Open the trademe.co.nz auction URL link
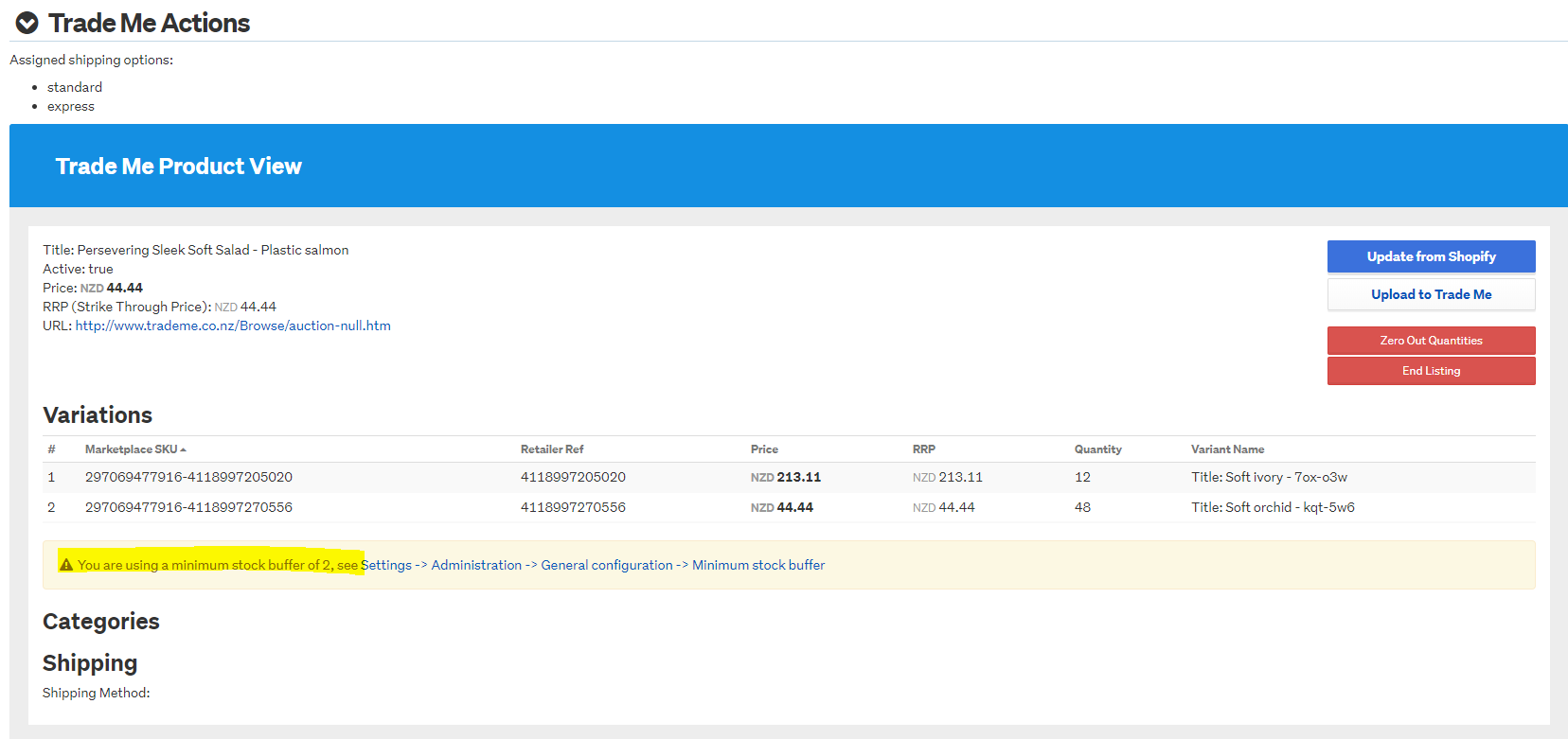Viewport: 1568px width, 739px height. pyautogui.click(x=233, y=326)
